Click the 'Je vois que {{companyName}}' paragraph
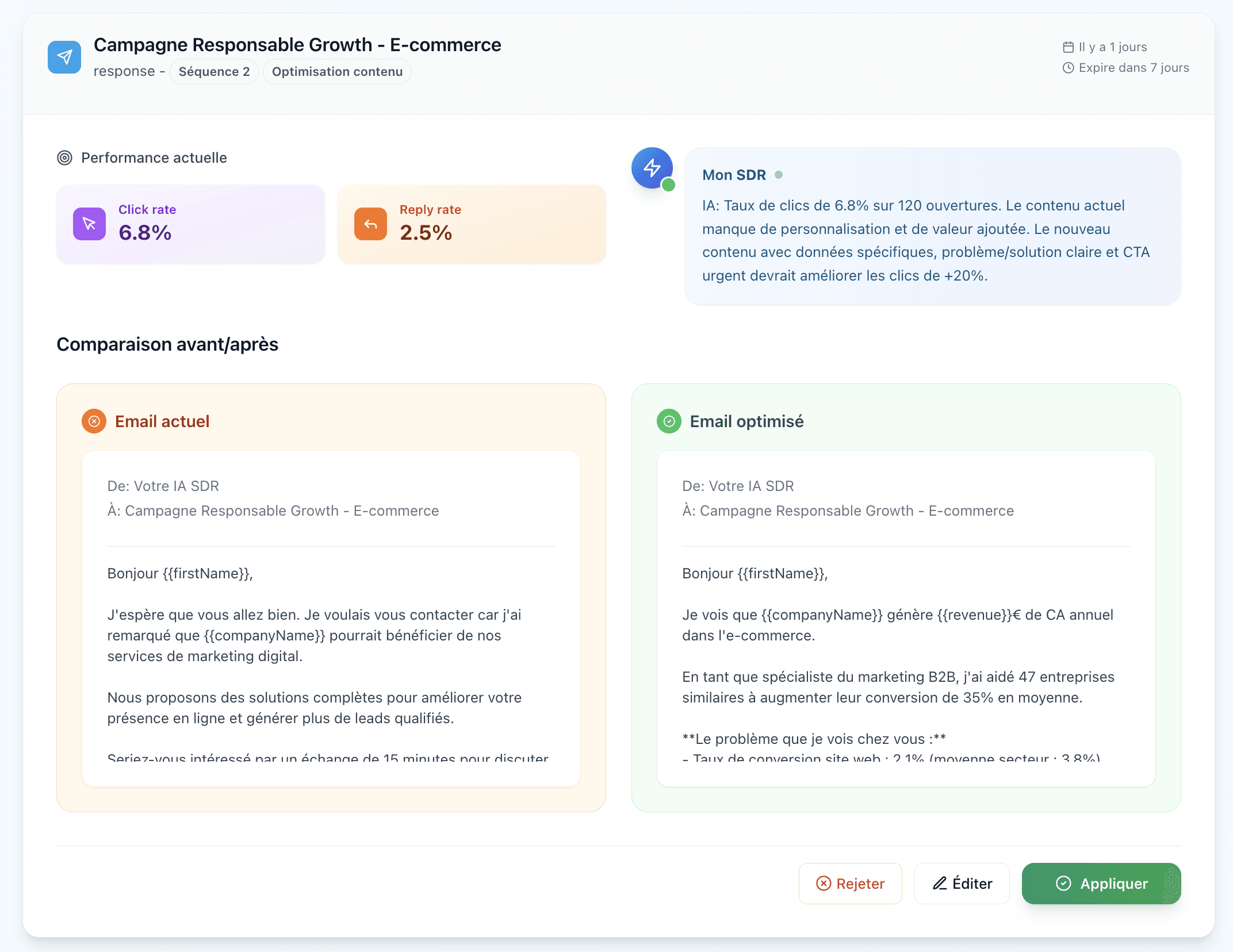1233x952 pixels. tap(898, 625)
